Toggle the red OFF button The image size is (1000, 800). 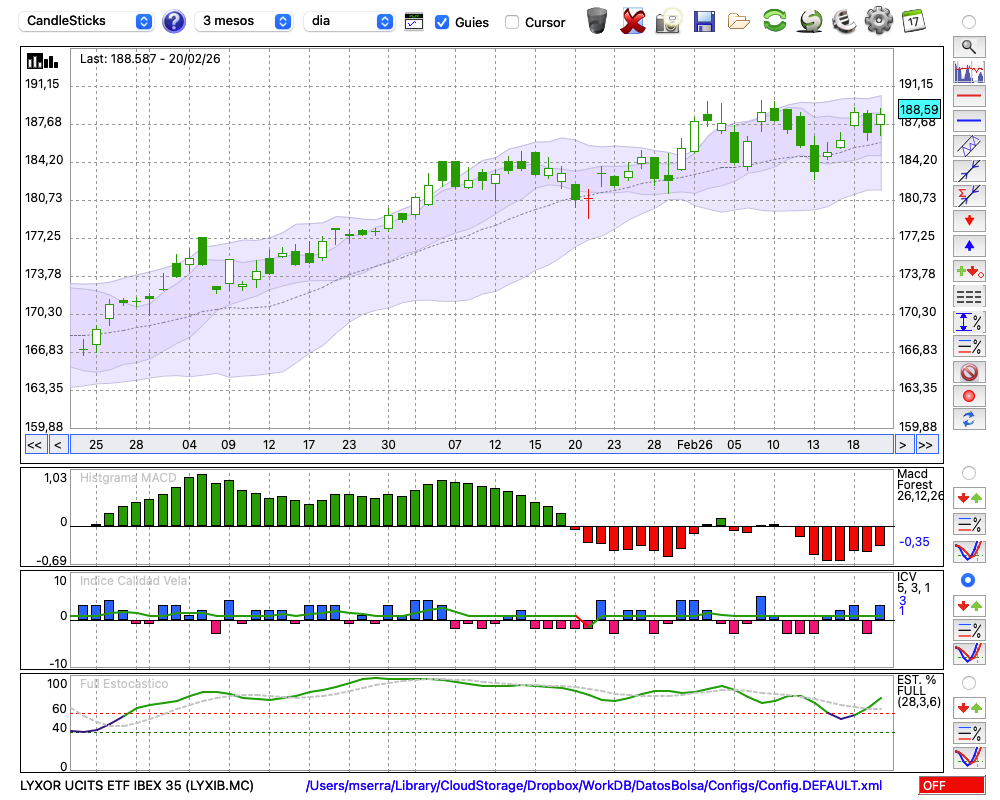[x=952, y=786]
